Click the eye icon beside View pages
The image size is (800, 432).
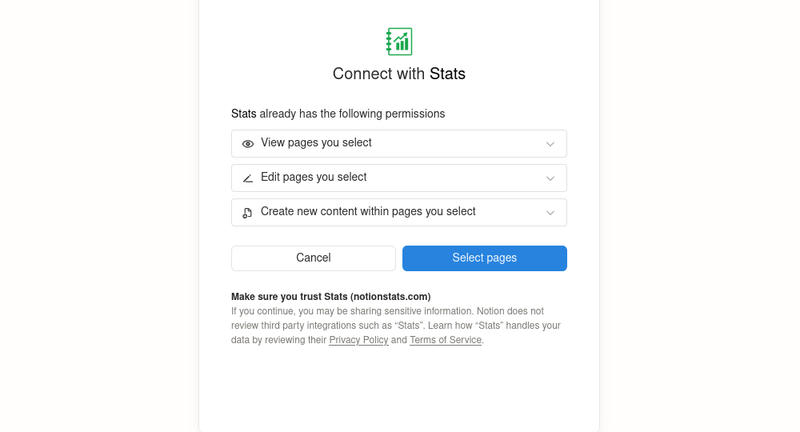click(x=248, y=144)
